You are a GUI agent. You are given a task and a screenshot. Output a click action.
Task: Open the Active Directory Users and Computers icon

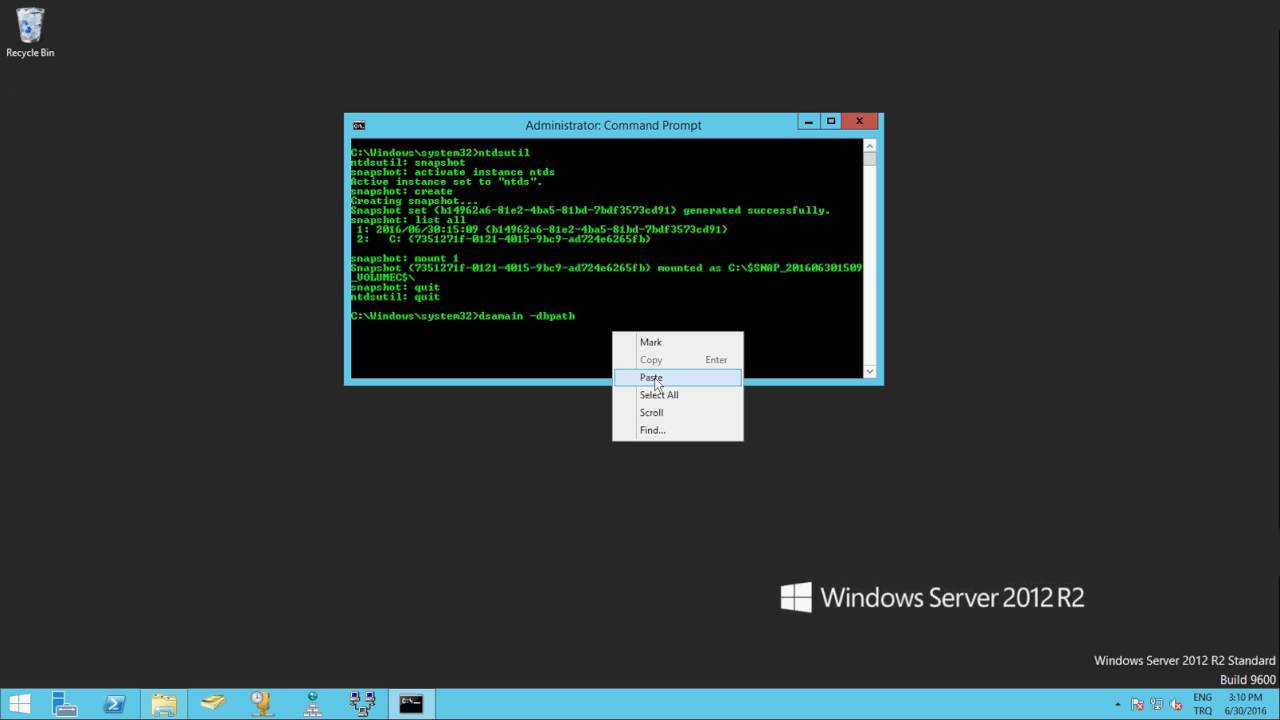361,703
